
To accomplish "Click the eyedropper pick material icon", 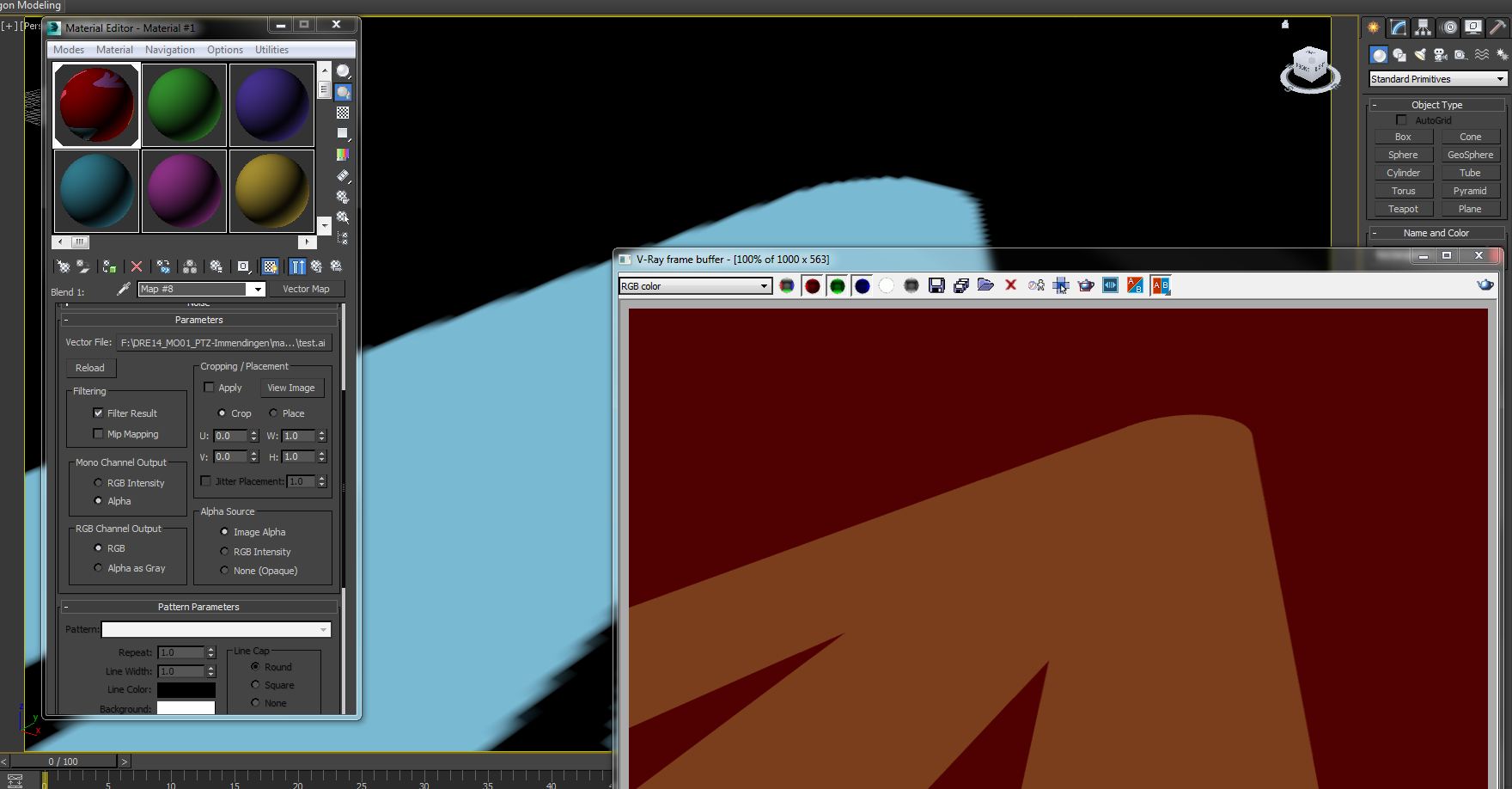I will (124, 290).
